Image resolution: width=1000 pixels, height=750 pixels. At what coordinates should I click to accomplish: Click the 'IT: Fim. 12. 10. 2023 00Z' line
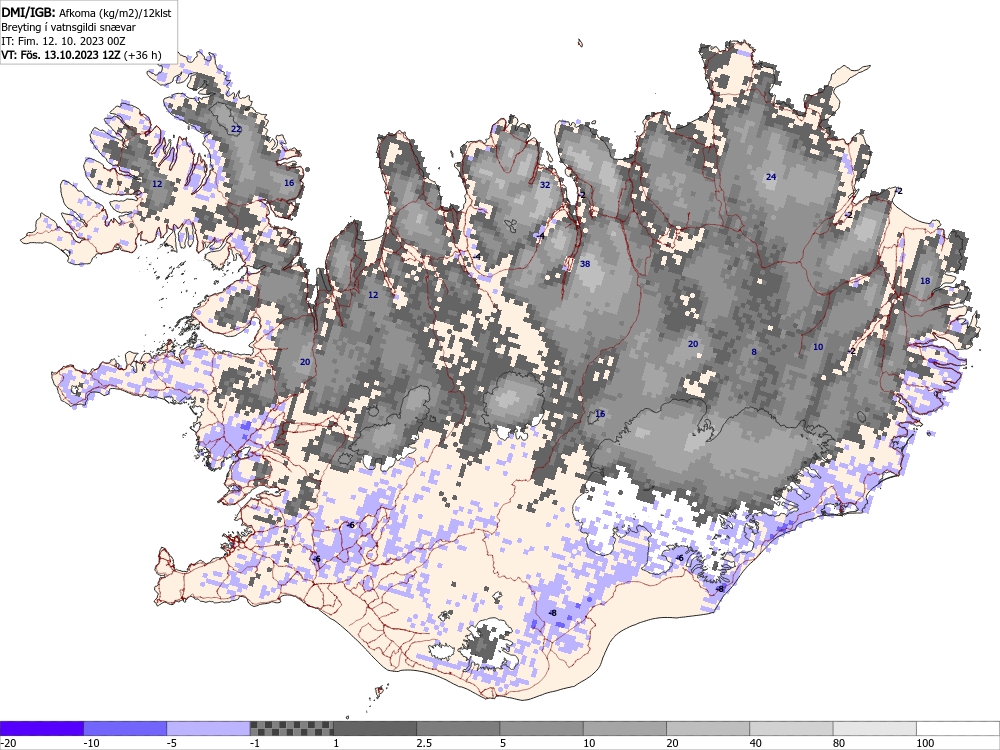point(63,41)
